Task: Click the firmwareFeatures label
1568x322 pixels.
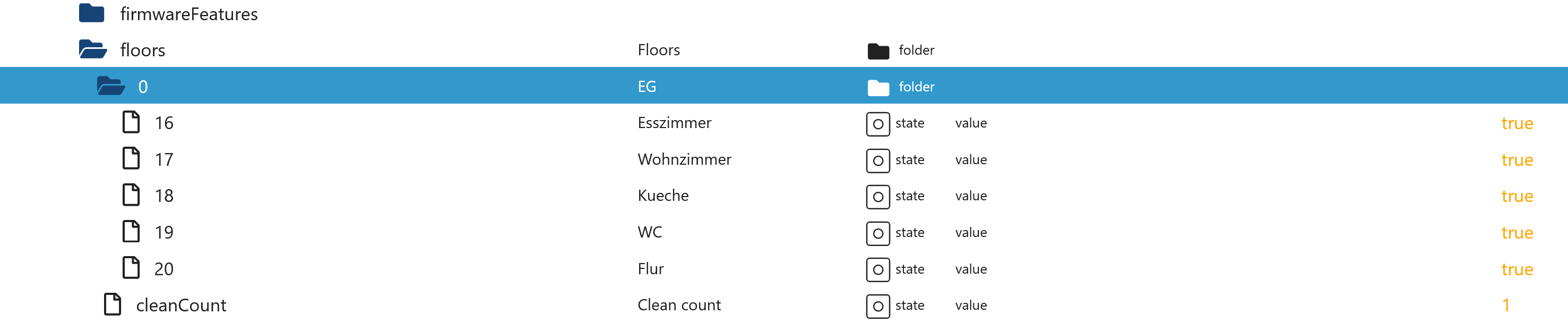Action: pyautogui.click(x=188, y=13)
